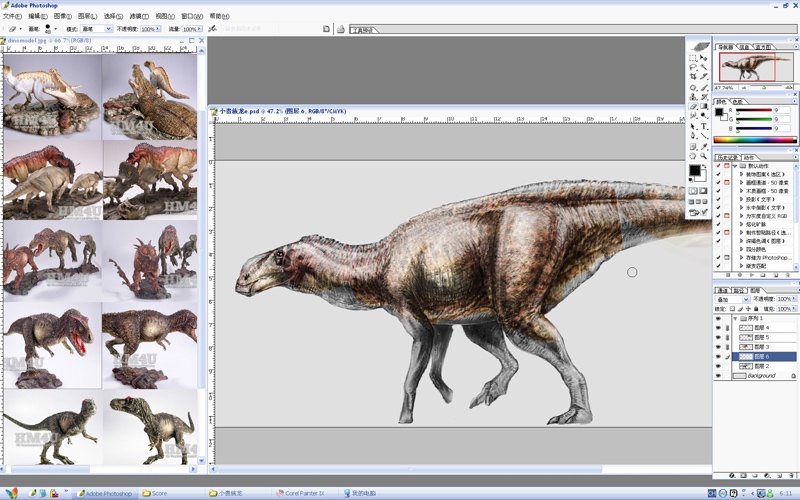Toggle visibility of 图层 6 layer
This screenshot has width=800, height=500.
[x=718, y=357]
